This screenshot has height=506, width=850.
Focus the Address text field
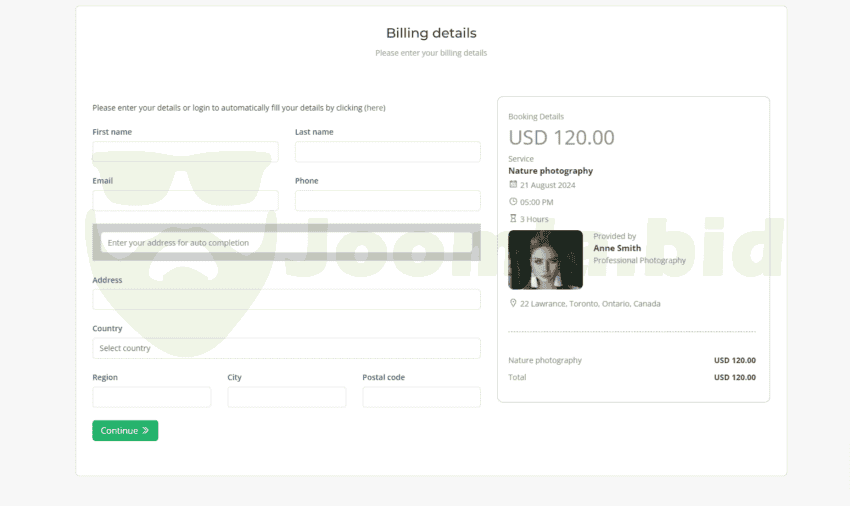coord(286,300)
